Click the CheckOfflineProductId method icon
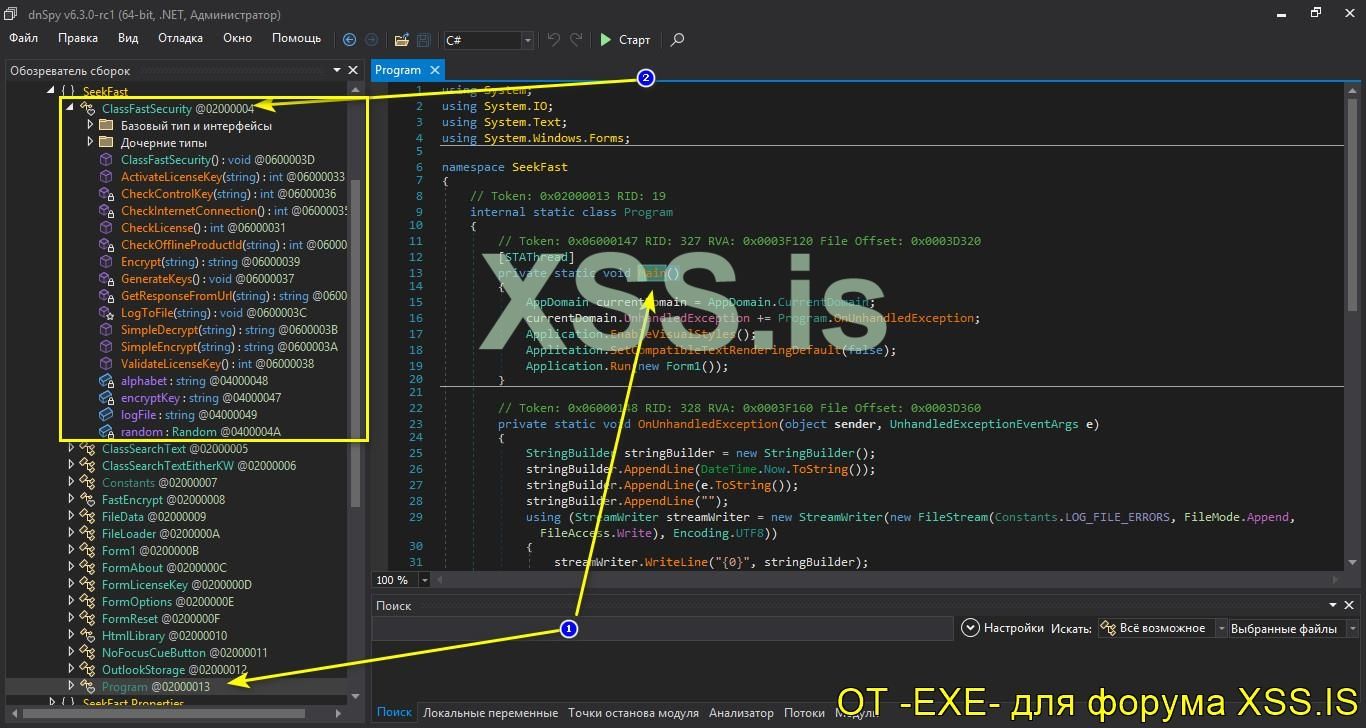1366x728 pixels. pos(106,245)
